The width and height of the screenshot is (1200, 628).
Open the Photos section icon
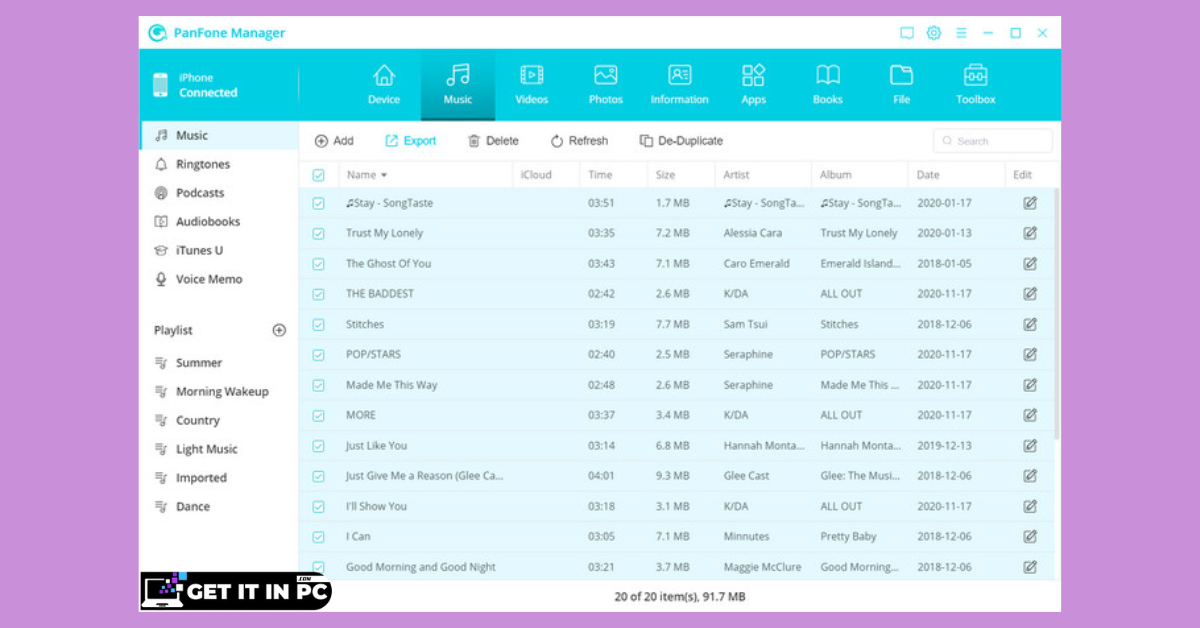[x=606, y=76]
